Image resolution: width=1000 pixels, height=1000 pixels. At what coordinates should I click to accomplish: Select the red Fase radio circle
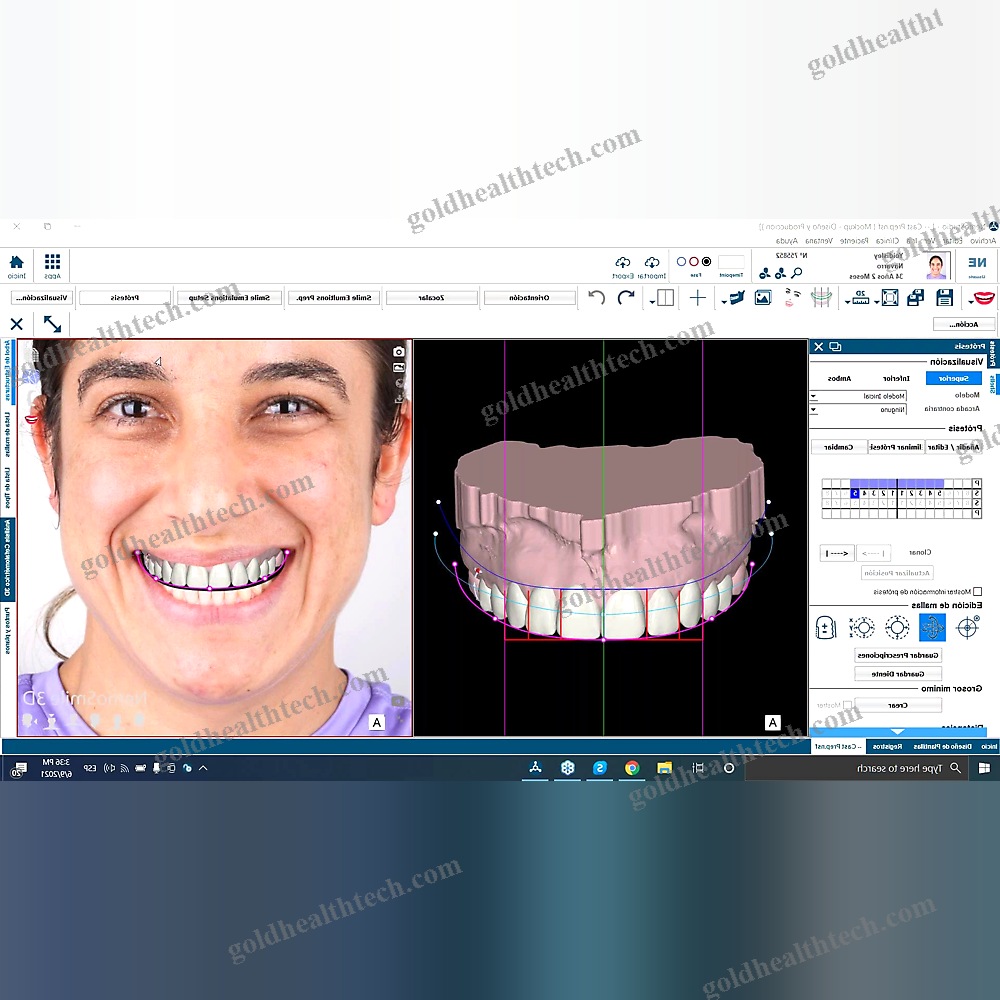point(694,261)
